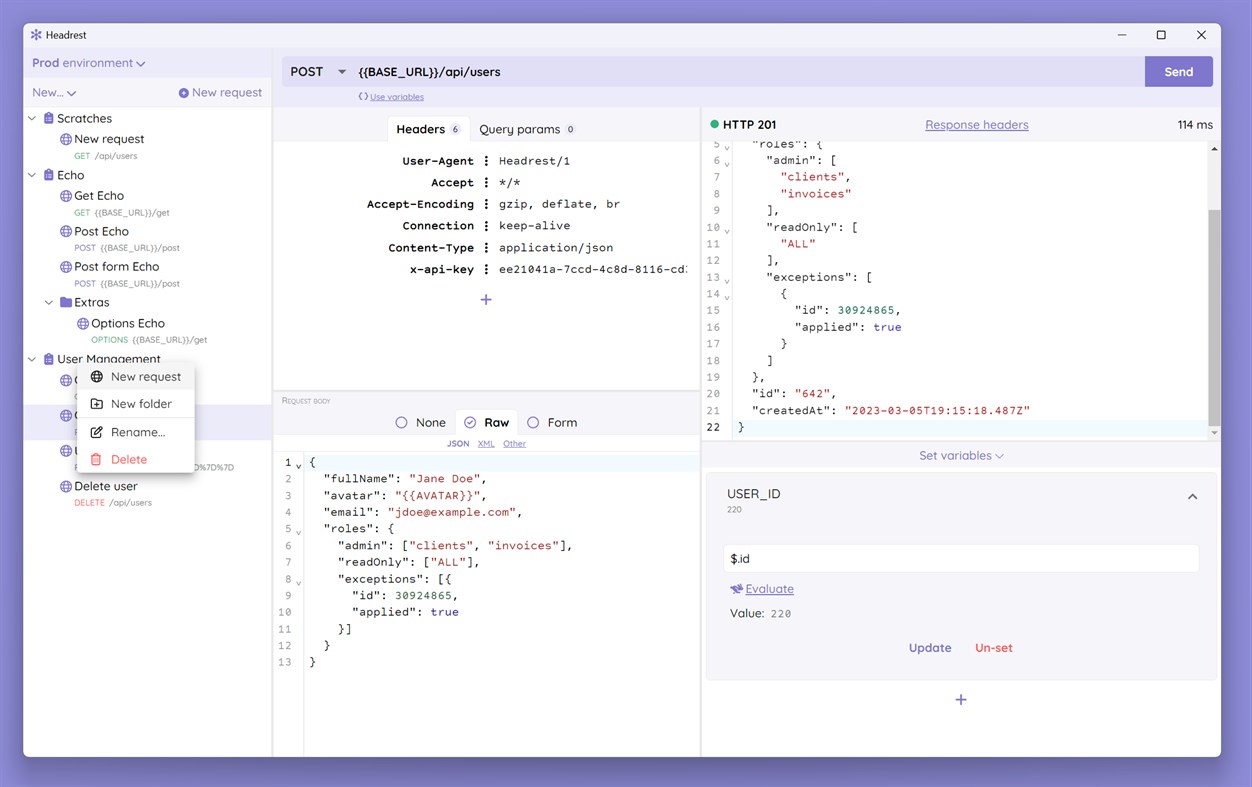Click the pencil Rename icon in context menu
This screenshot has width=1252, height=787.
96,432
